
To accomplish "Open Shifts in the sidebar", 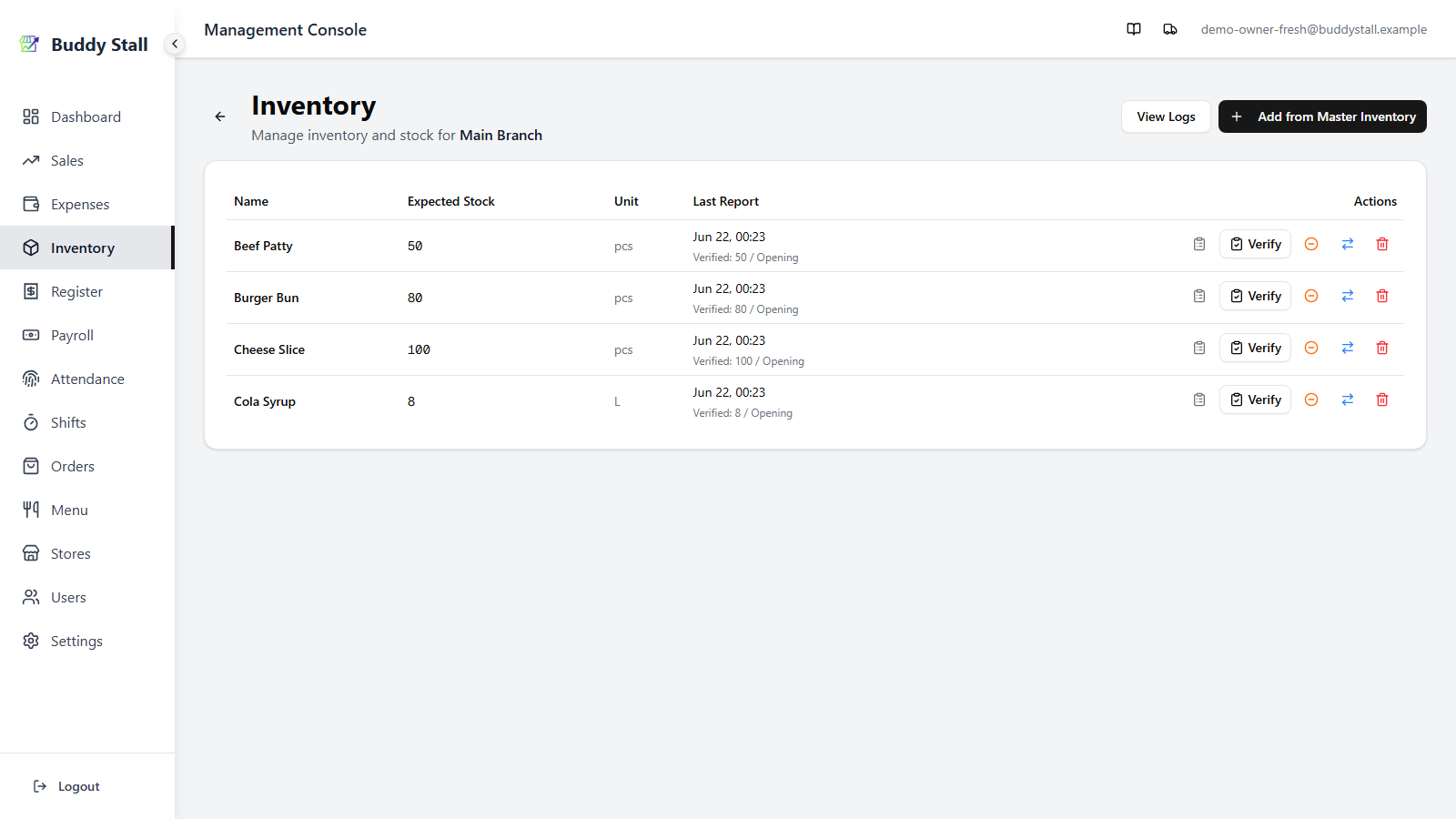I will pos(87,422).
